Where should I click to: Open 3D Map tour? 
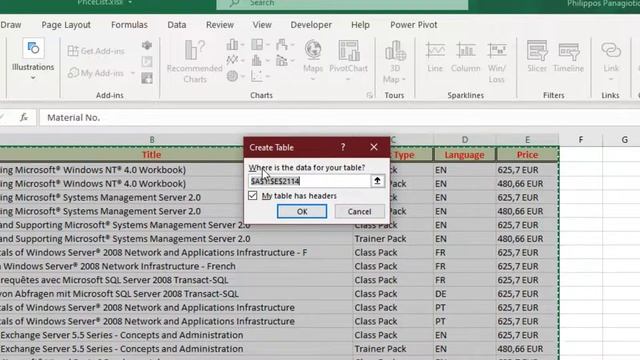tap(394, 61)
